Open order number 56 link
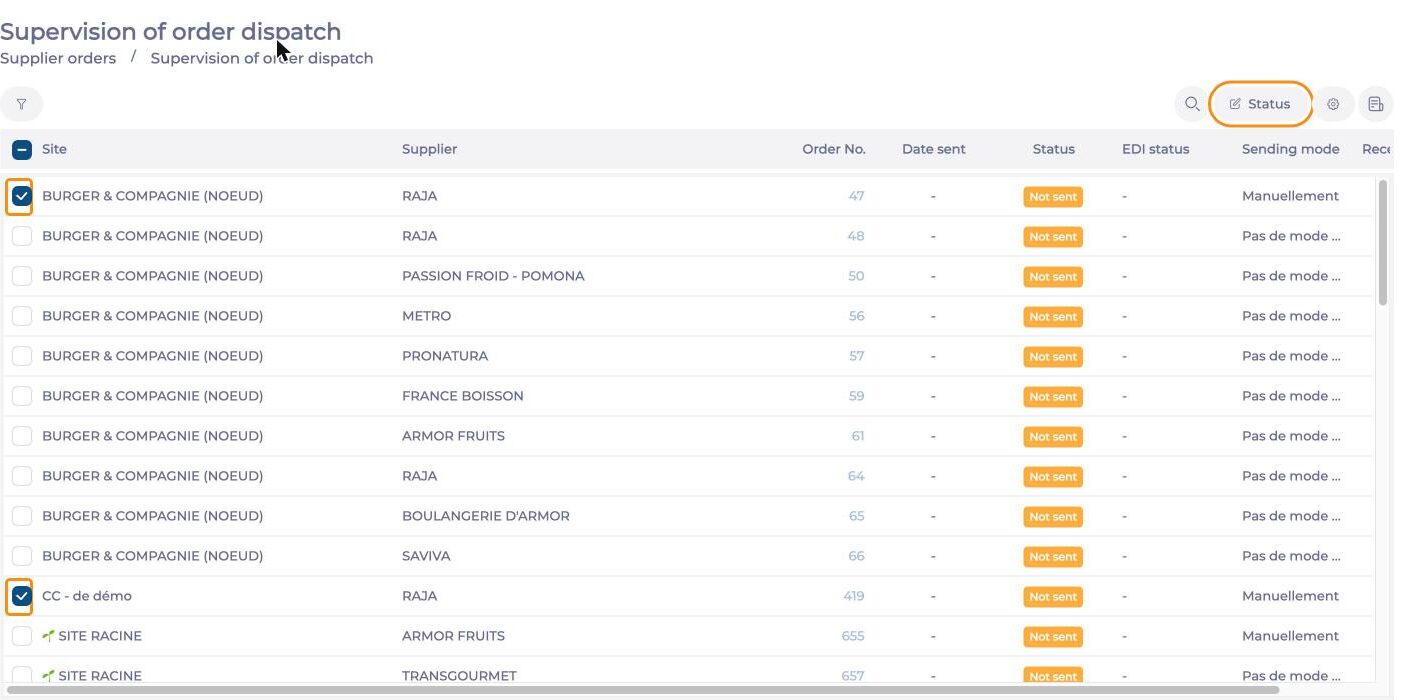Image resolution: width=1406 pixels, height=700 pixels. 856,316
